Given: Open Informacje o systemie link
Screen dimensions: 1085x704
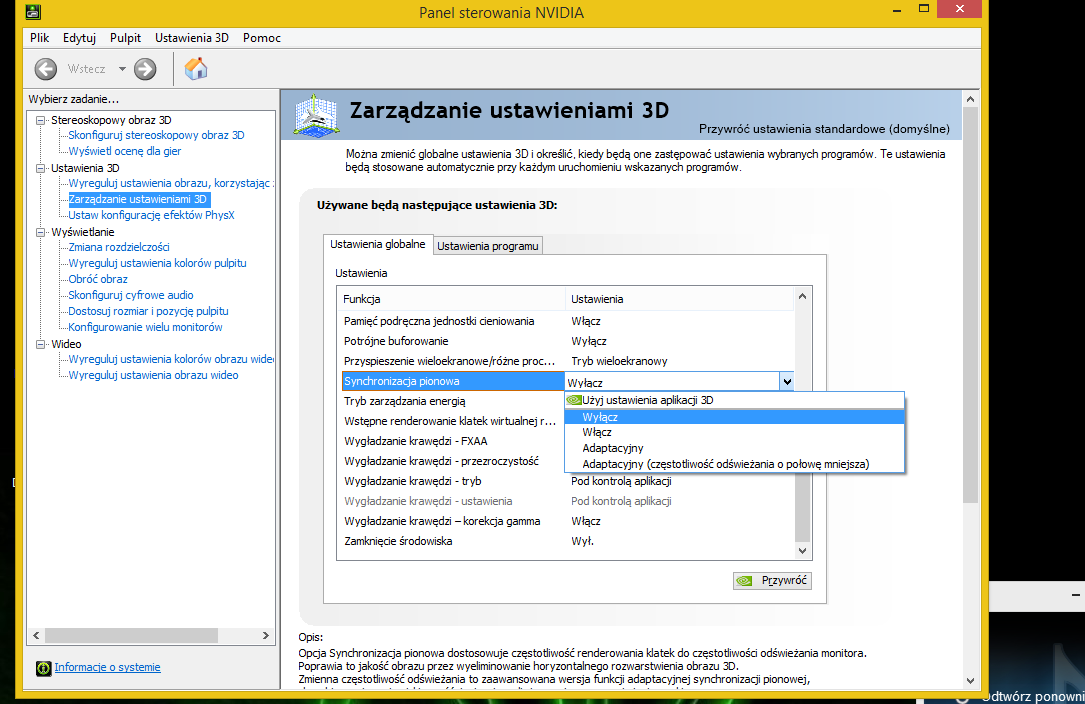Looking at the screenshot, I should (107, 667).
